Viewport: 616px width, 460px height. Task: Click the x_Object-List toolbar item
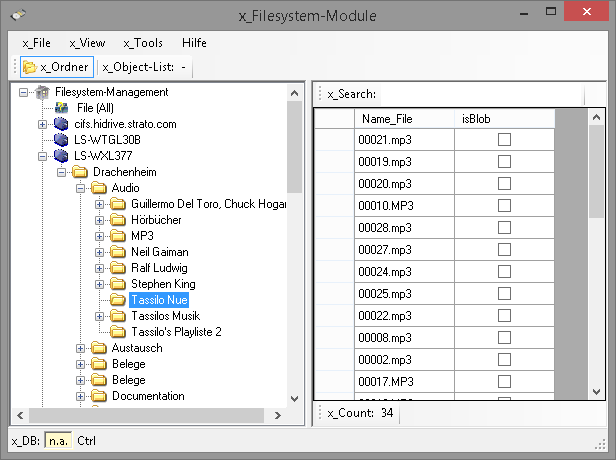tap(144, 67)
